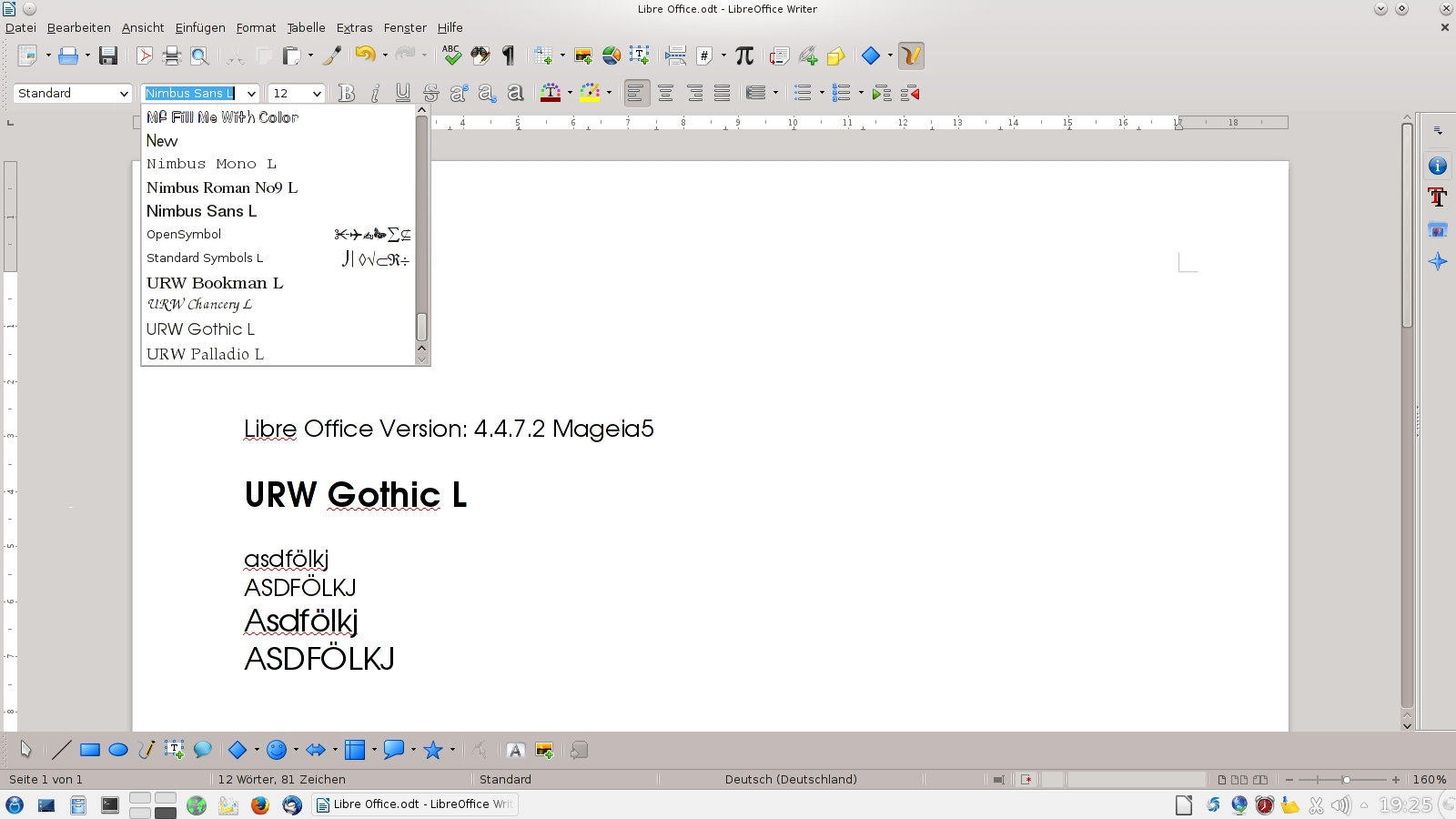Insert a chart
This screenshot has height=819, width=1456.
point(612,56)
